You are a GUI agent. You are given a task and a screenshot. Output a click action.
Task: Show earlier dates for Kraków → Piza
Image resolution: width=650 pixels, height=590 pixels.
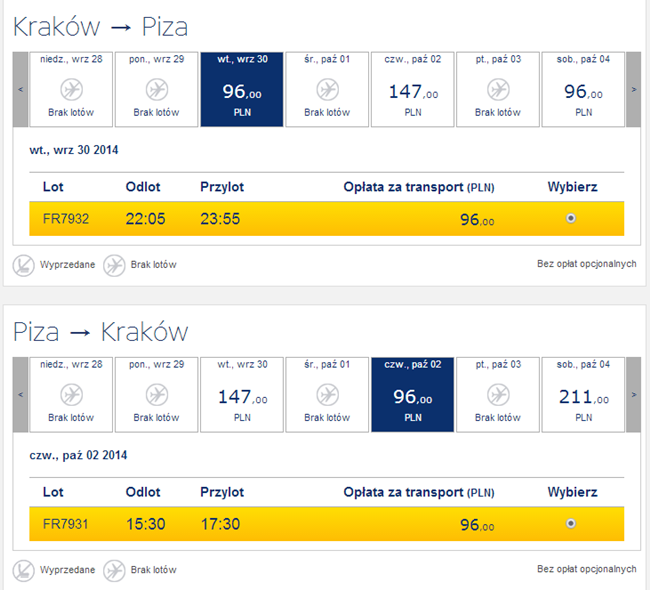(x=21, y=89)
